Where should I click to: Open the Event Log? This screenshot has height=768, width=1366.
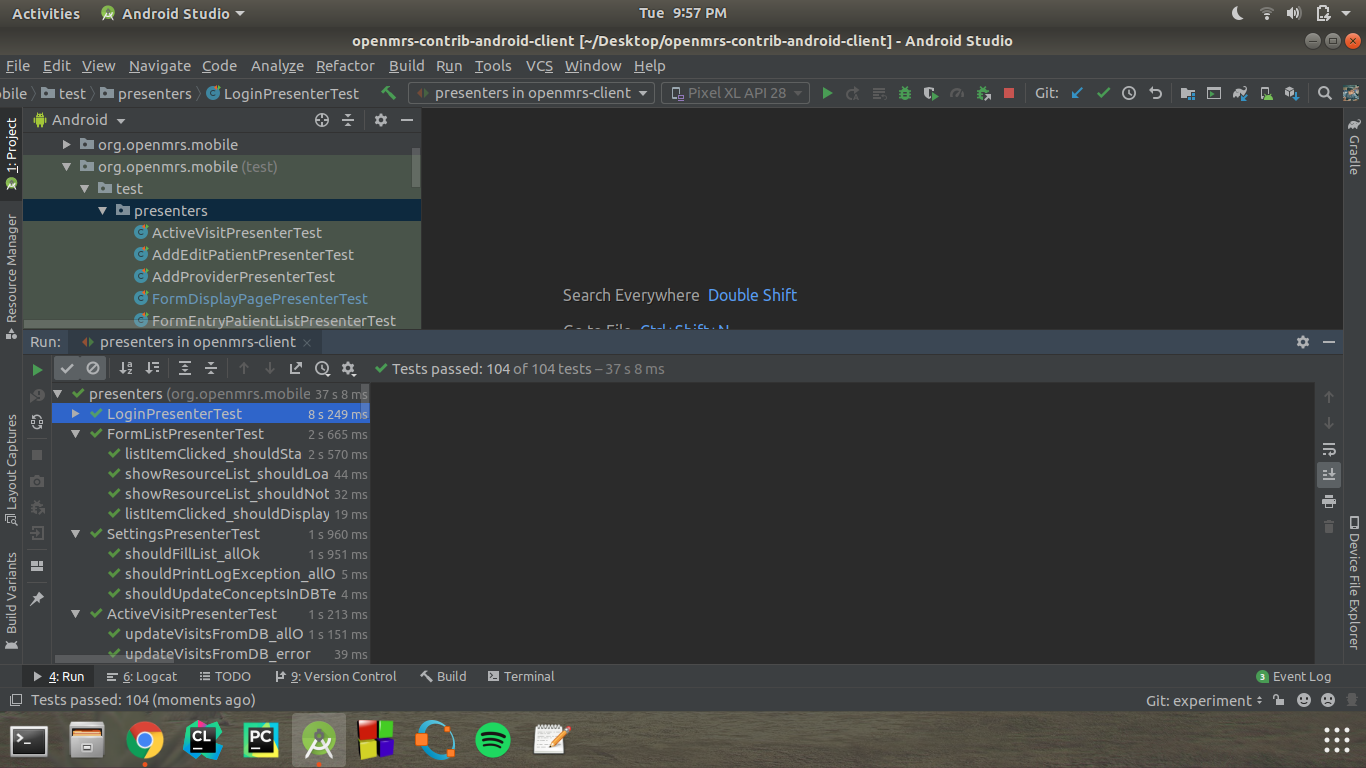(1294, 677)
